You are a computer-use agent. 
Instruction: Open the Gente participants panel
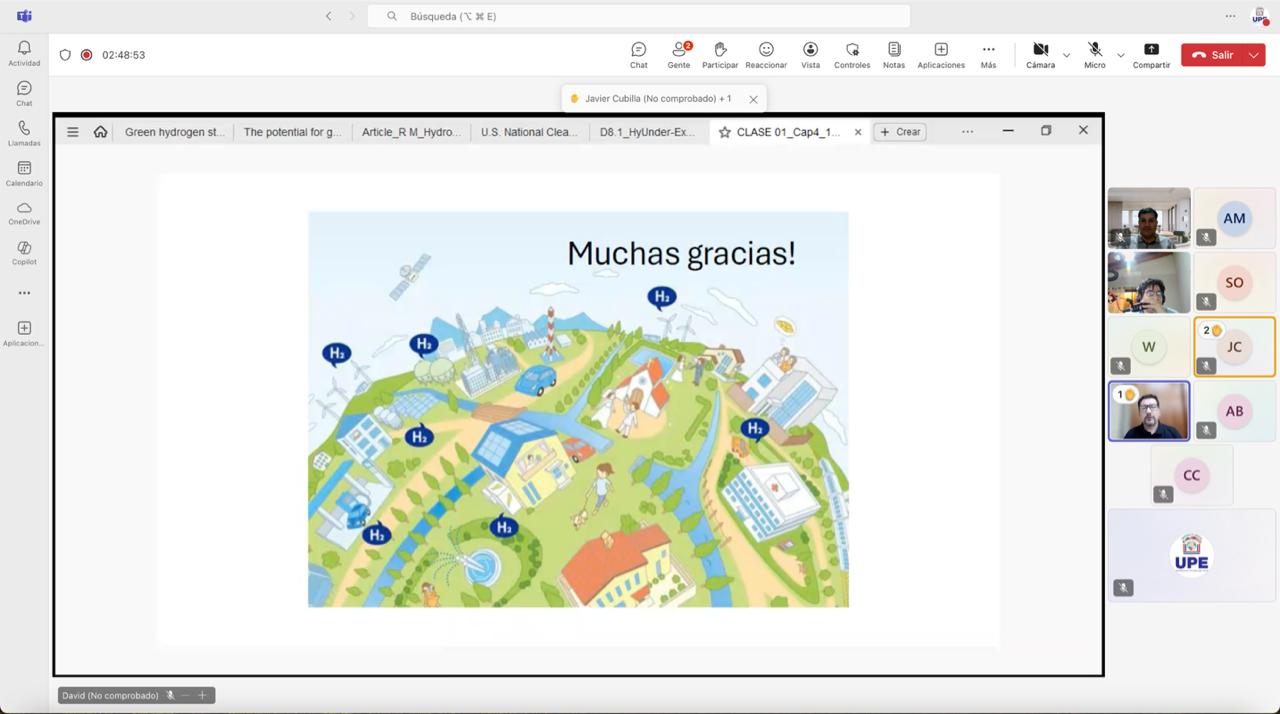pyautogui.click(x=678, y=54)
